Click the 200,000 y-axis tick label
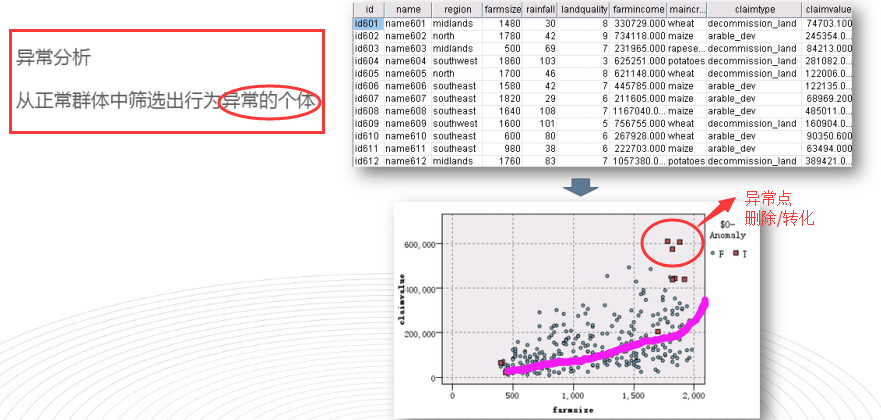The width and height of the screenshot is (881, 420). click(x=420, y=334)
